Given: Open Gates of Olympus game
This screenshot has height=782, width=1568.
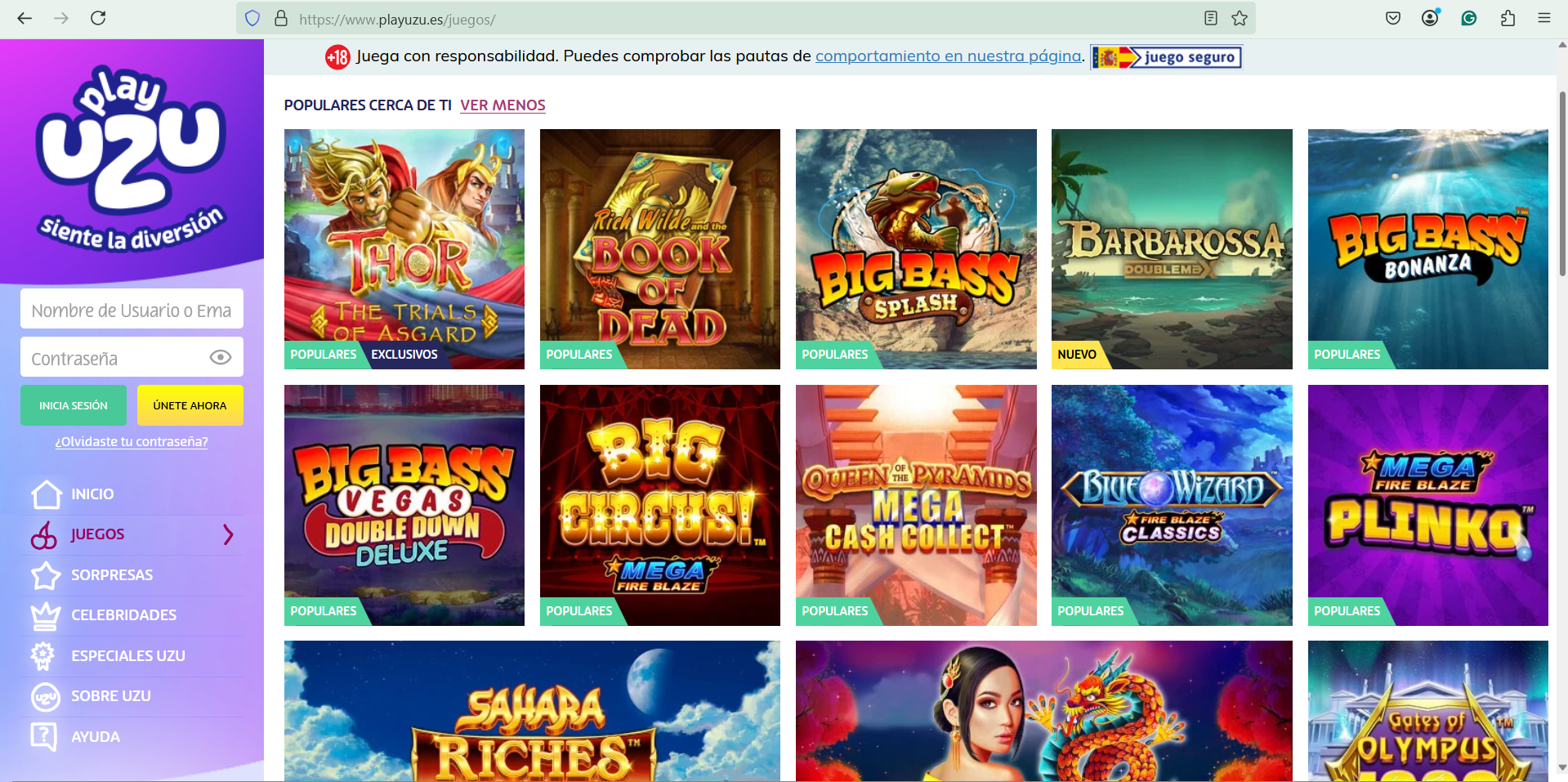Looking at the screenshot, I should 1428,711.
